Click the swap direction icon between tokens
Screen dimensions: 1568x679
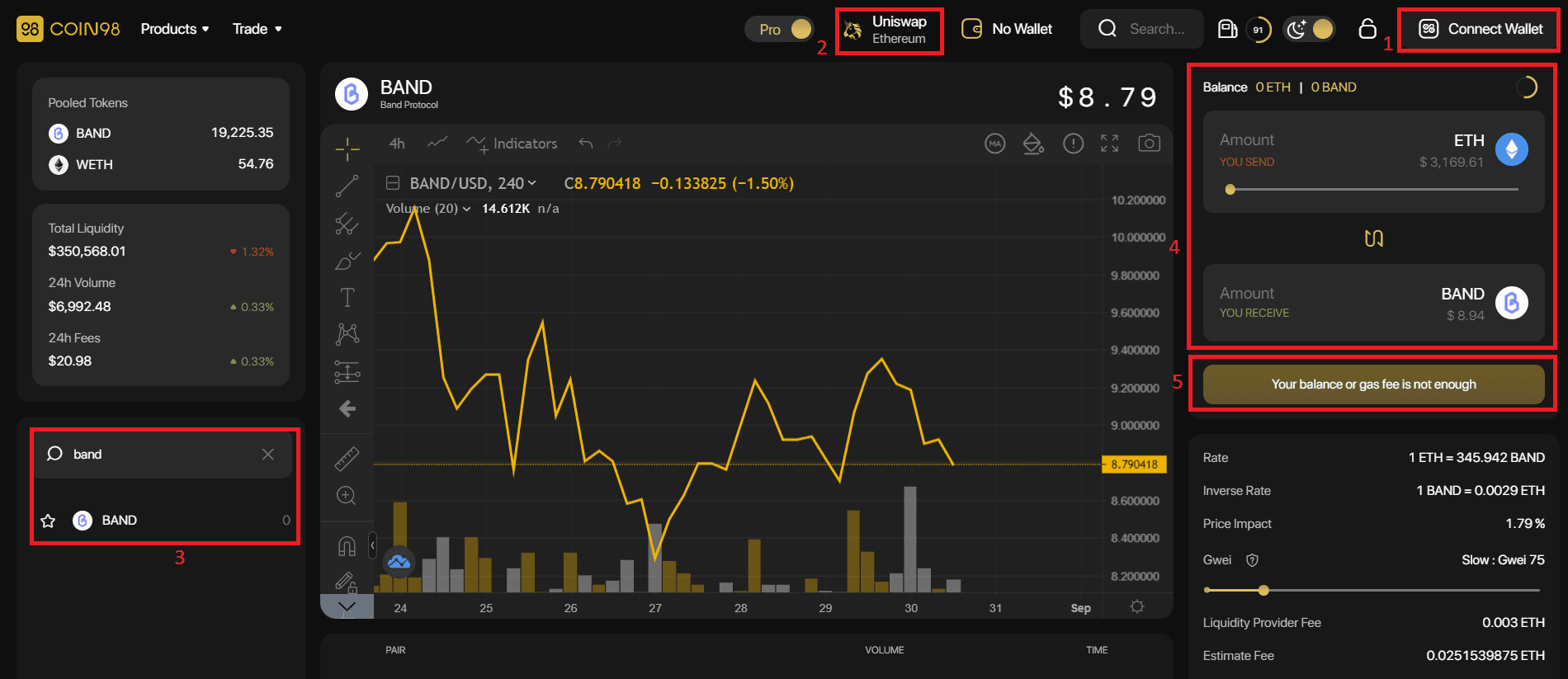1374,238
